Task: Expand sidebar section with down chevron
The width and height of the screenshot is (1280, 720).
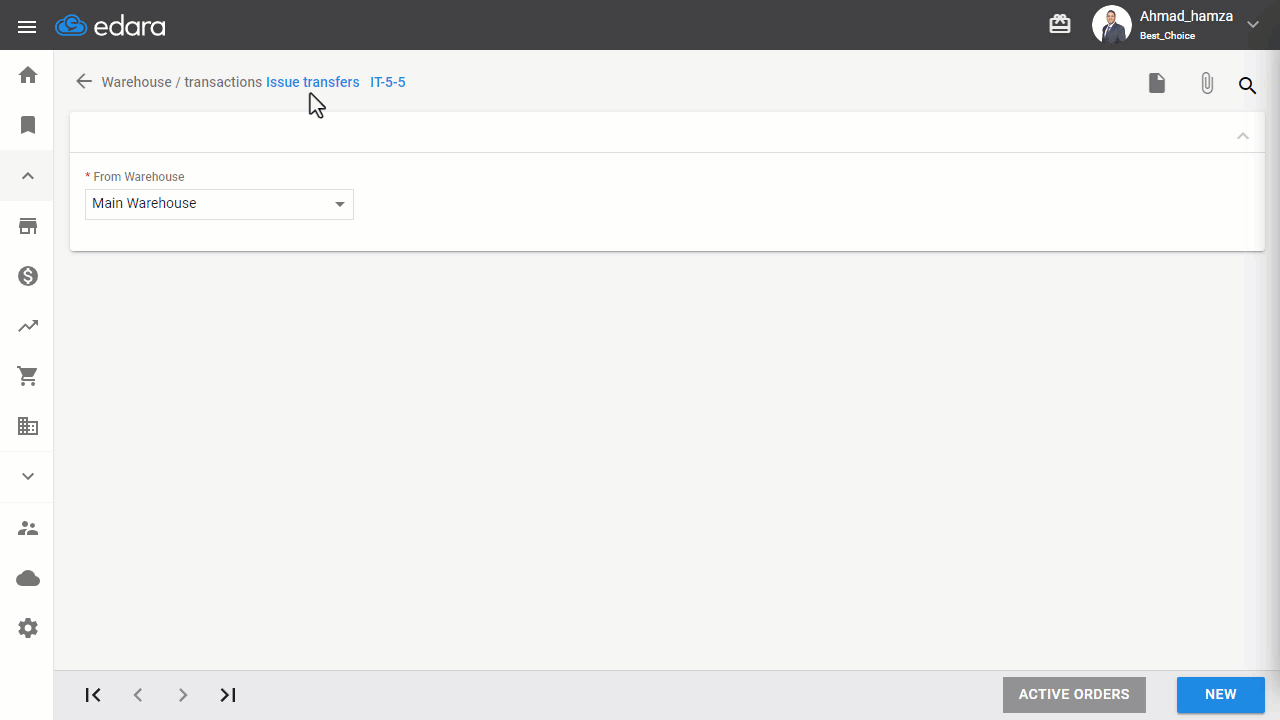Action: click(28, 477)
